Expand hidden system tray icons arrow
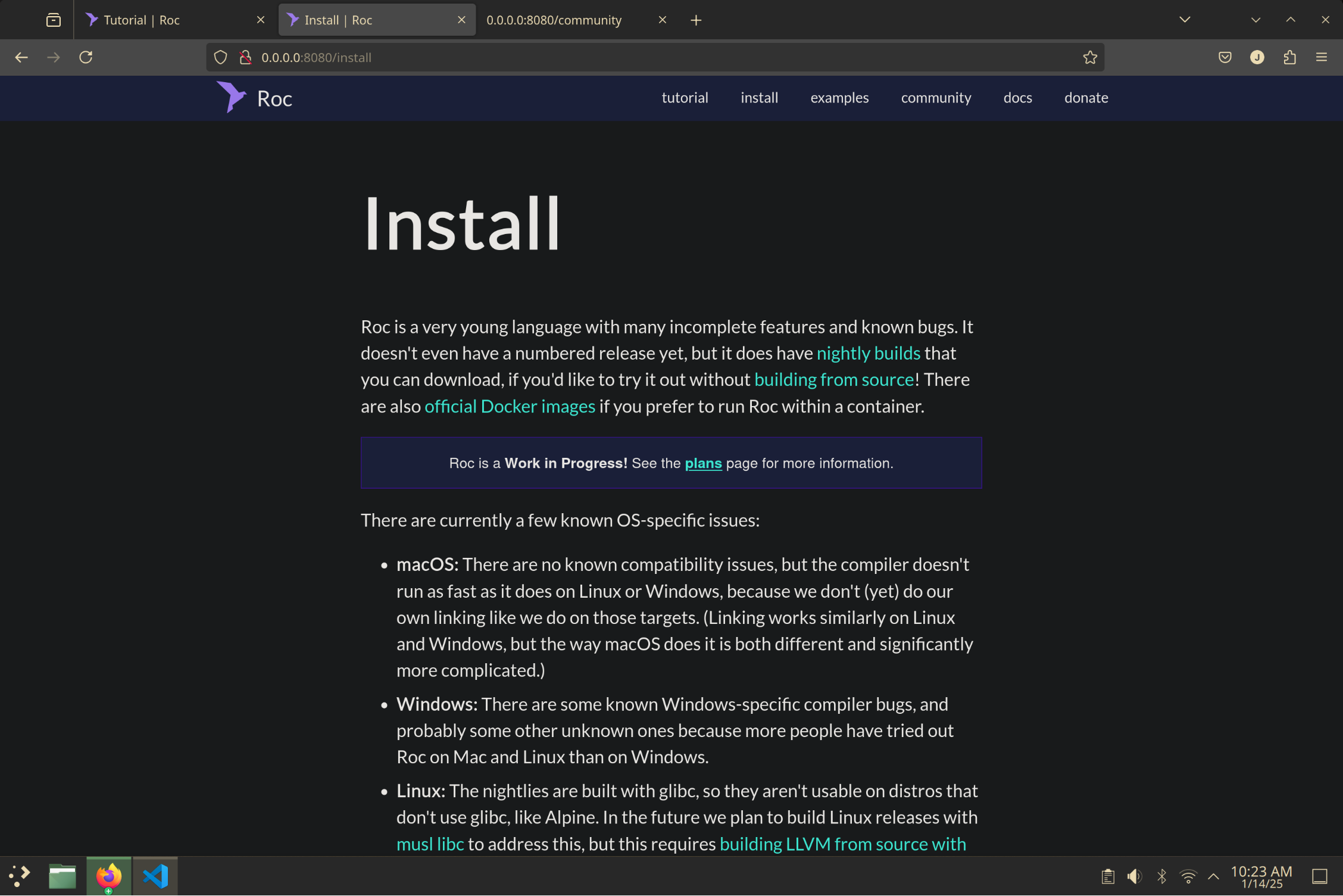The width and height of the screenshot is (1343, 896). tap(1213, 876)
